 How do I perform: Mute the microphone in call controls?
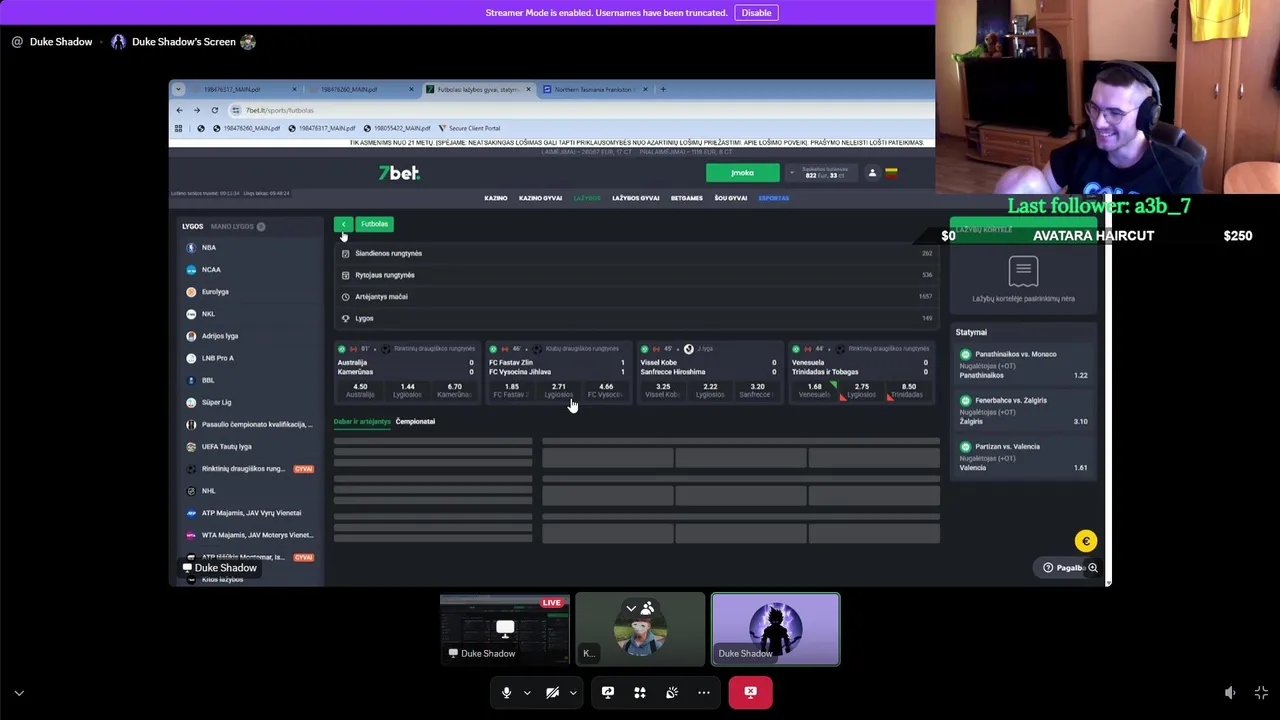point(506,692)
